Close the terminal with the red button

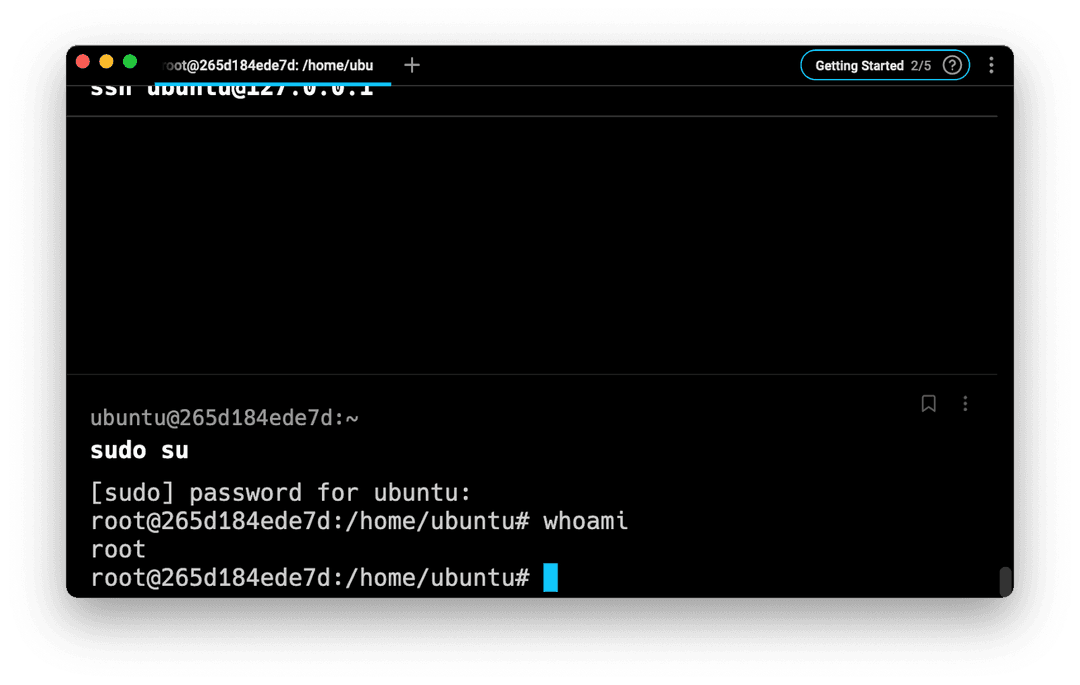click(83, 62)
